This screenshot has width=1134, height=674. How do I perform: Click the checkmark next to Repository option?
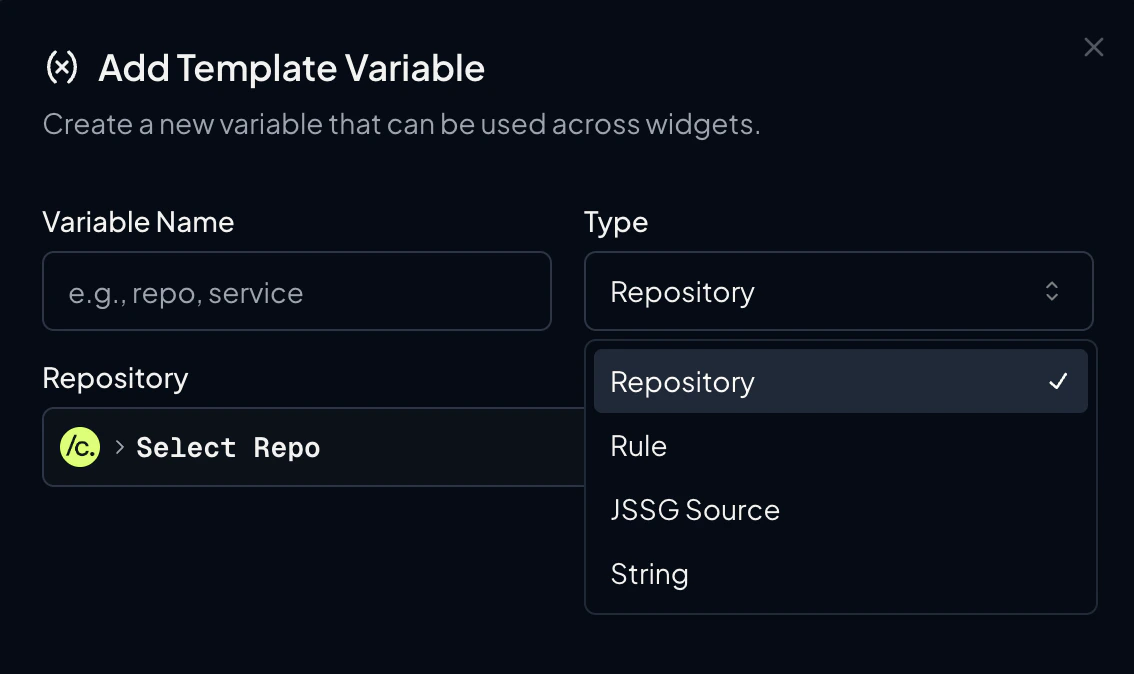tap(1057, 381)
